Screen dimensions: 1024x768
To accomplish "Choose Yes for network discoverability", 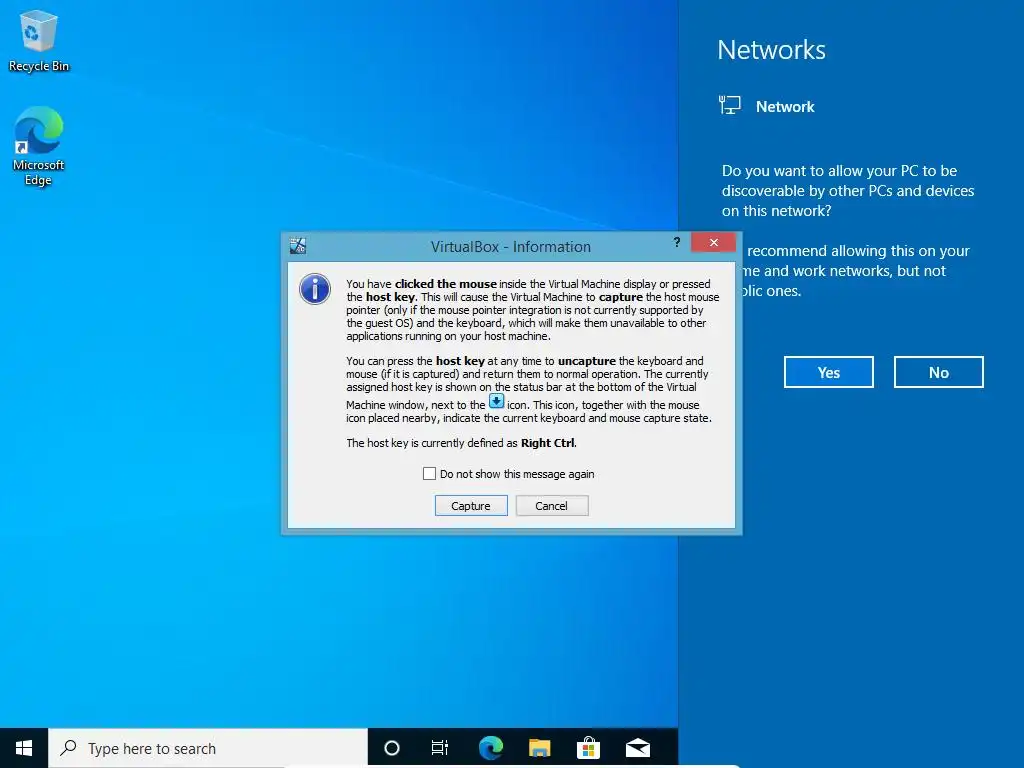I will [829, 372].
